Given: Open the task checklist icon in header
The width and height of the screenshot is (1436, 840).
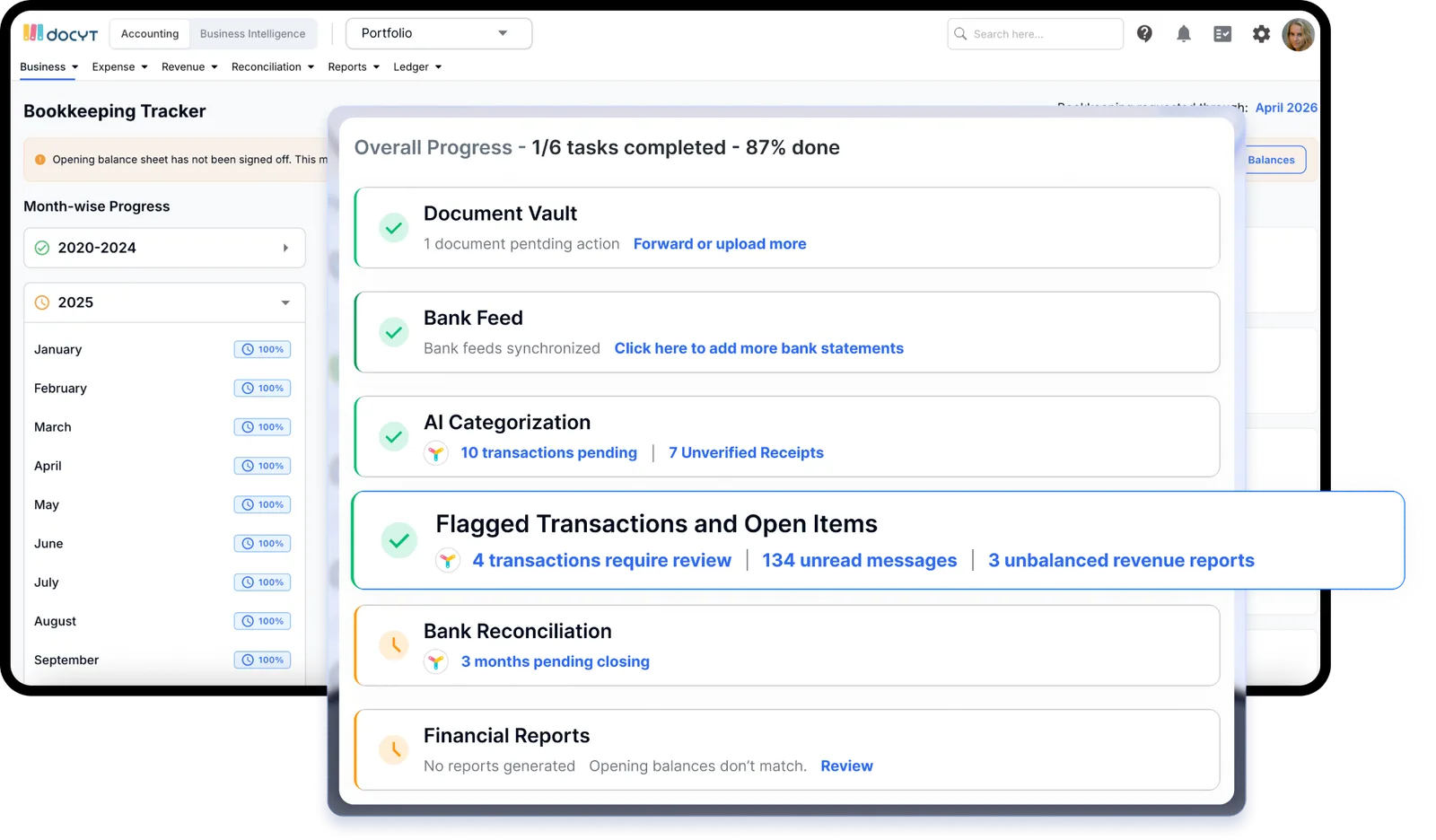Looking at the screenshot, I should point(1222,34).
